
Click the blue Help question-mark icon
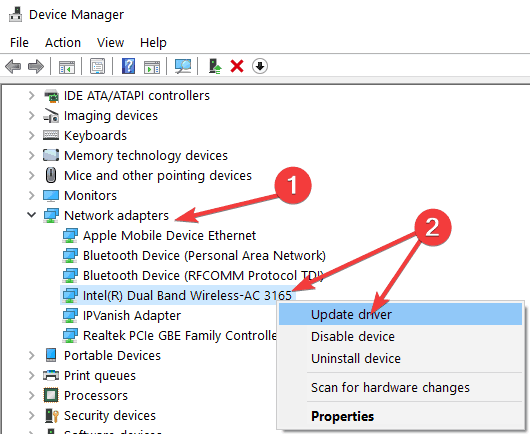pos(128,66)
